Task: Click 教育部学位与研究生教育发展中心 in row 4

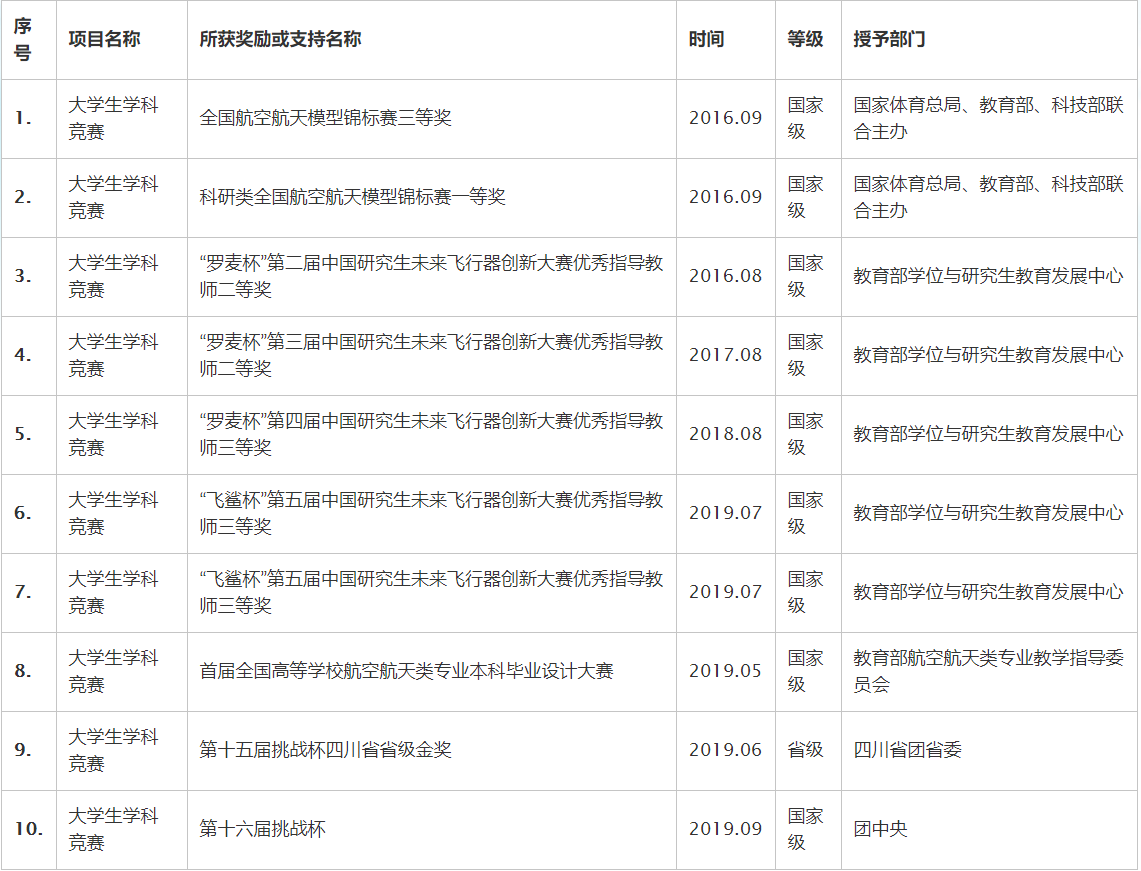Action: point(989,356)
